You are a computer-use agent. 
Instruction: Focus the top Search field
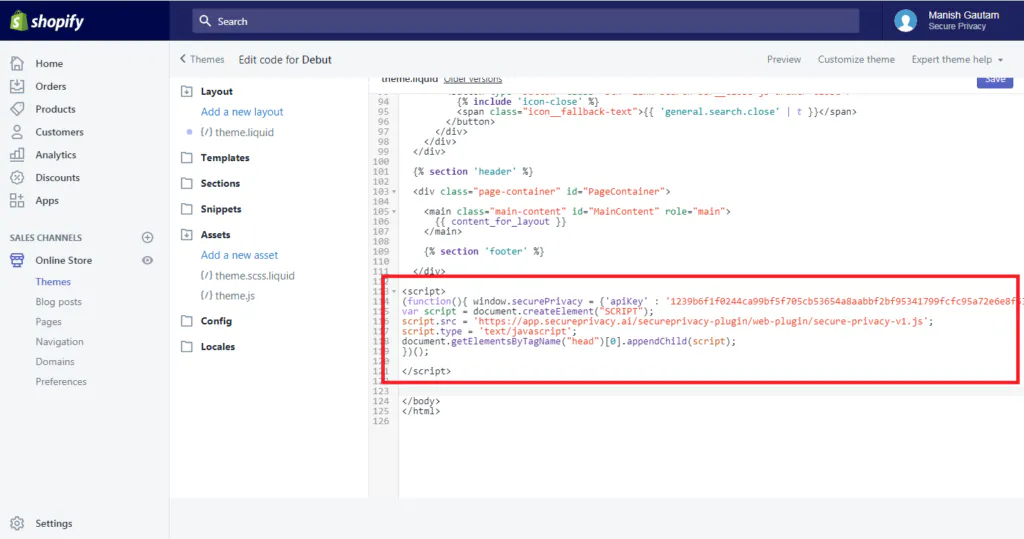click(x=525, y=21)
